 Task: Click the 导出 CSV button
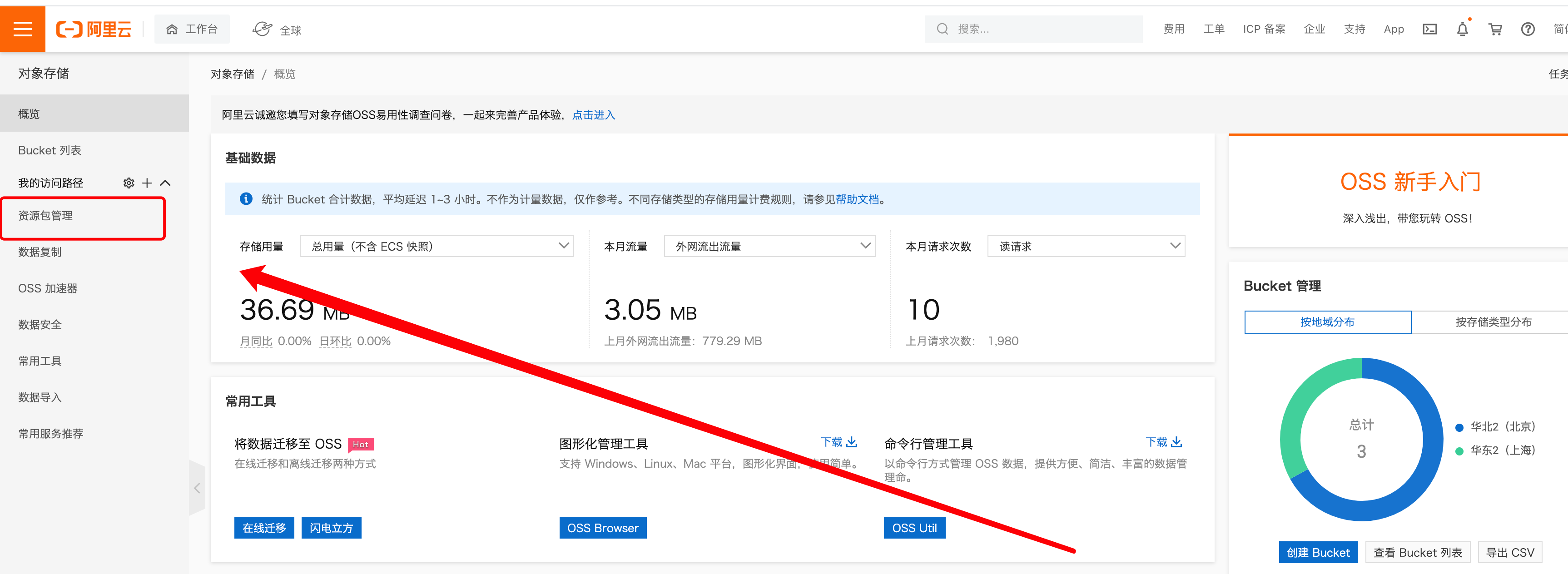(1510, 552)
